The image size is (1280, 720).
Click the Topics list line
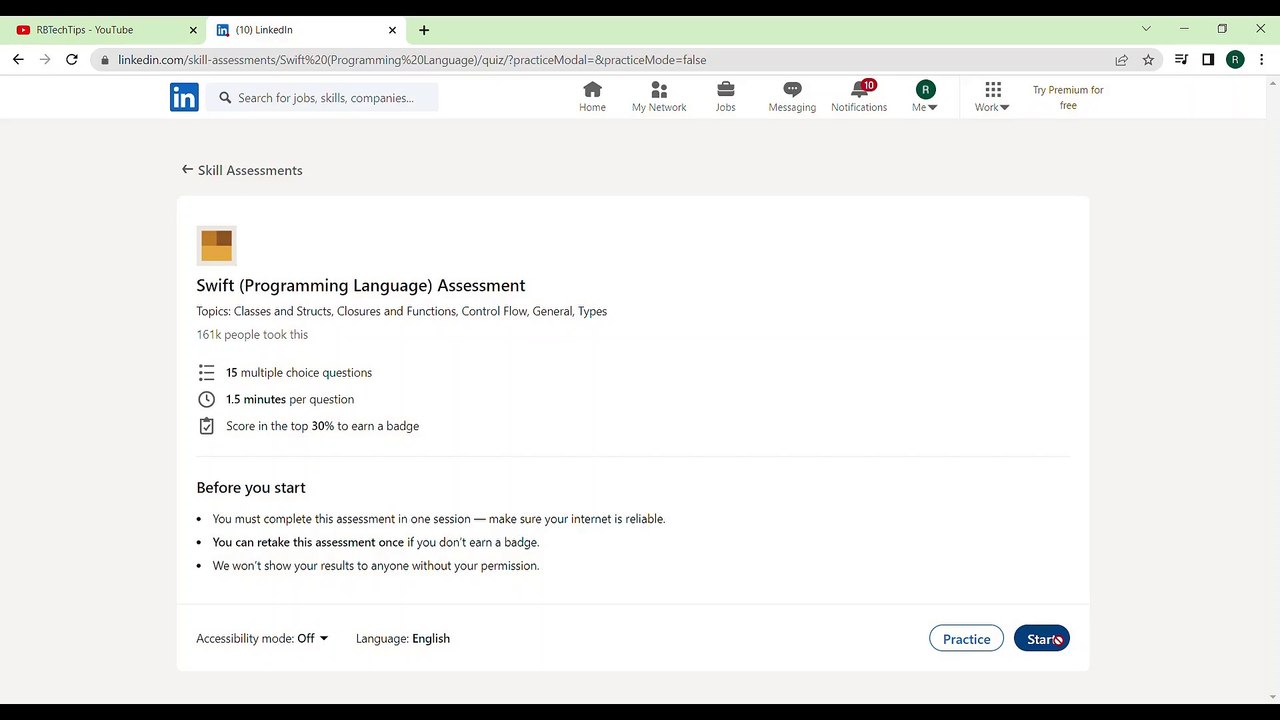click(x=402, y=311)
